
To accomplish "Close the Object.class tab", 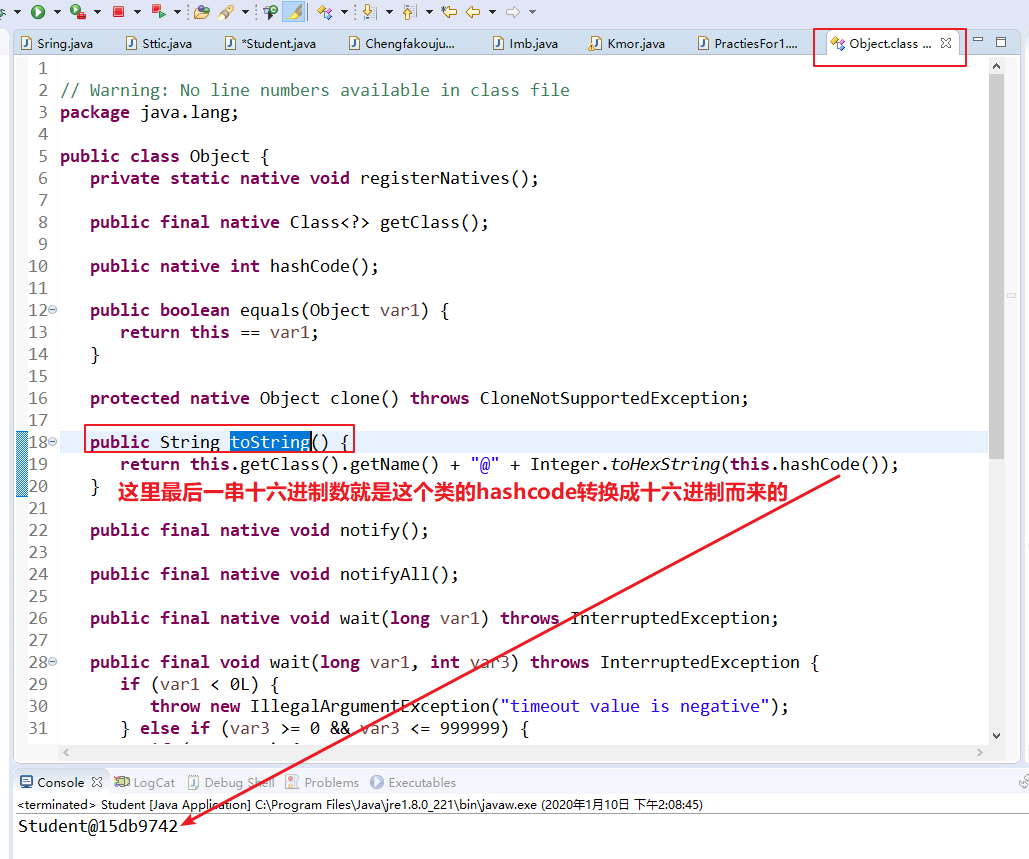I will click(946, 43).
